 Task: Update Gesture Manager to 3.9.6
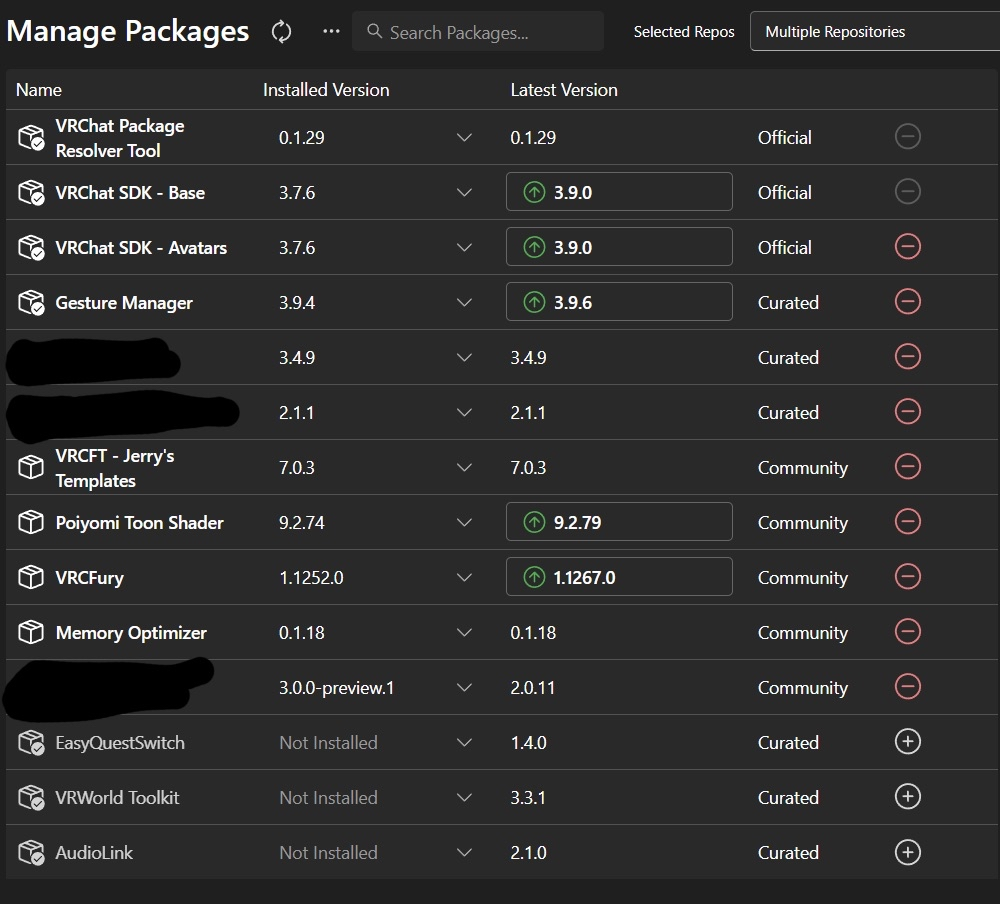tap(619, 302)
